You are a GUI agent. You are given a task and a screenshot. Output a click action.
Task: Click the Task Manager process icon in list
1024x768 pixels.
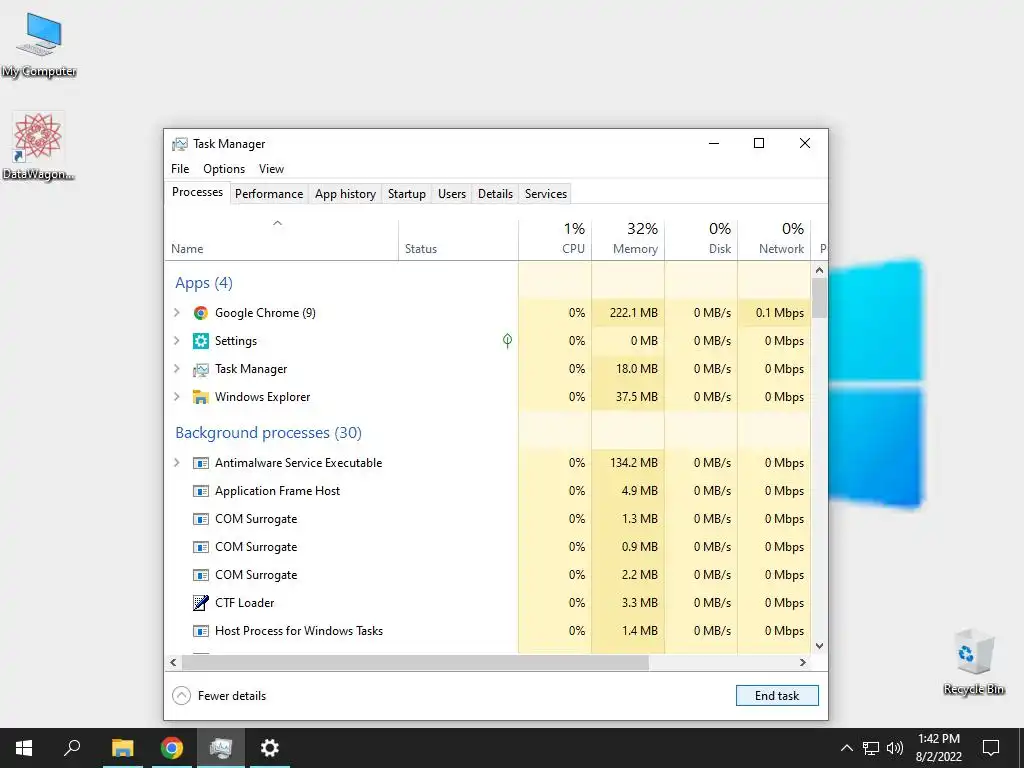[200, 370]
